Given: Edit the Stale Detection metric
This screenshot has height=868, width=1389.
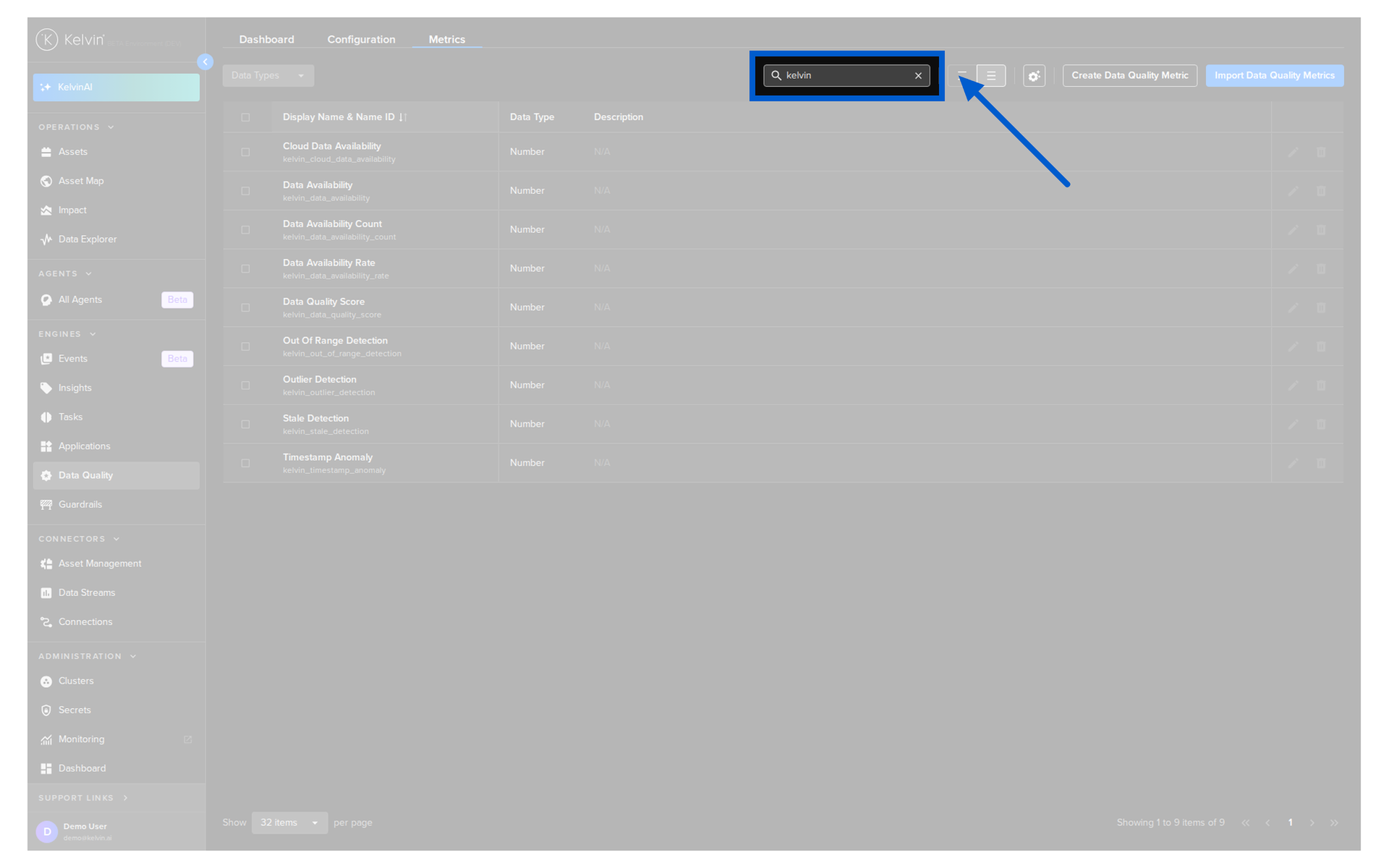Looking at the screenshot, I should 1293,424.
